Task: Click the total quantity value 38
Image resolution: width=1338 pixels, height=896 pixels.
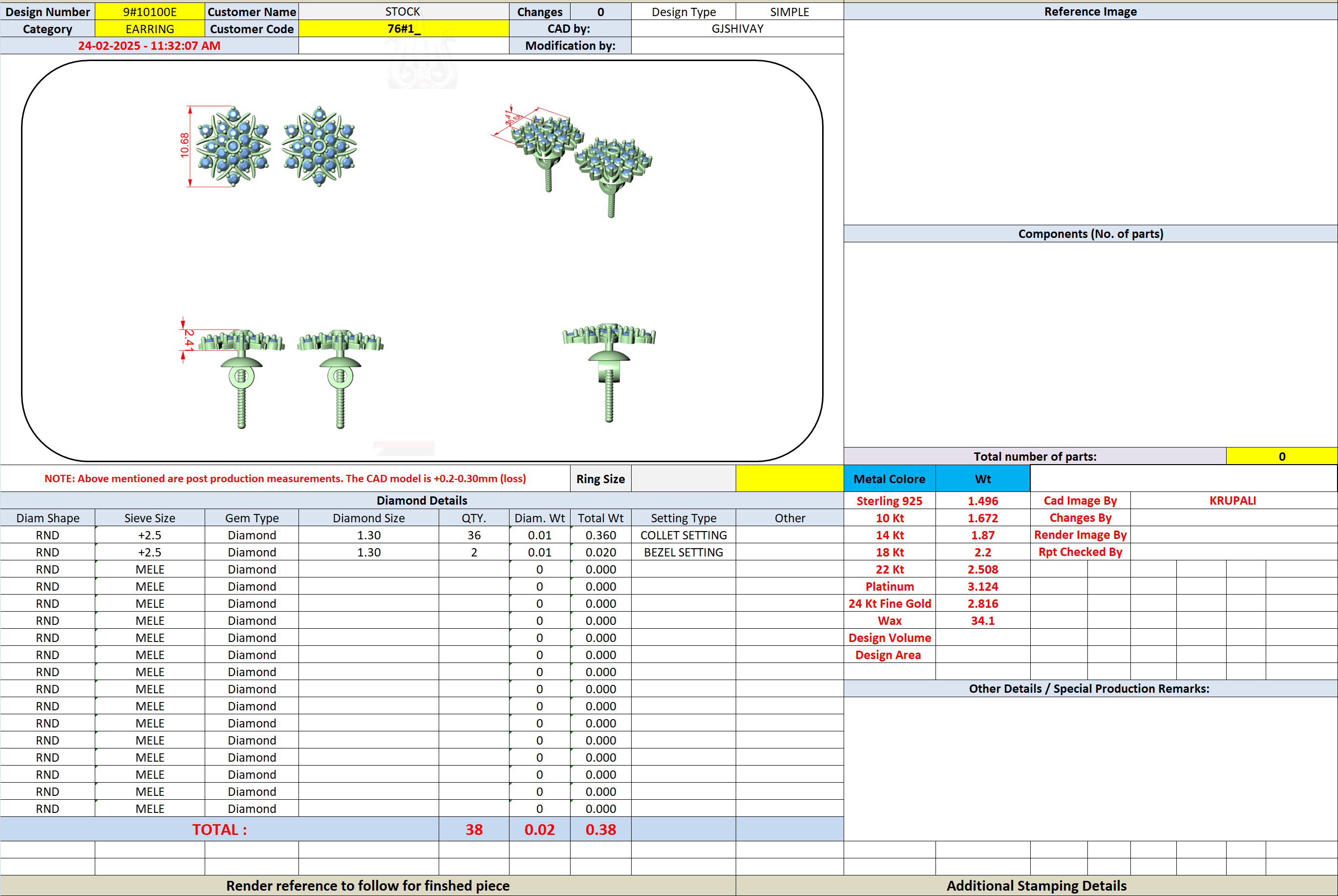Action: coord(474,829)
